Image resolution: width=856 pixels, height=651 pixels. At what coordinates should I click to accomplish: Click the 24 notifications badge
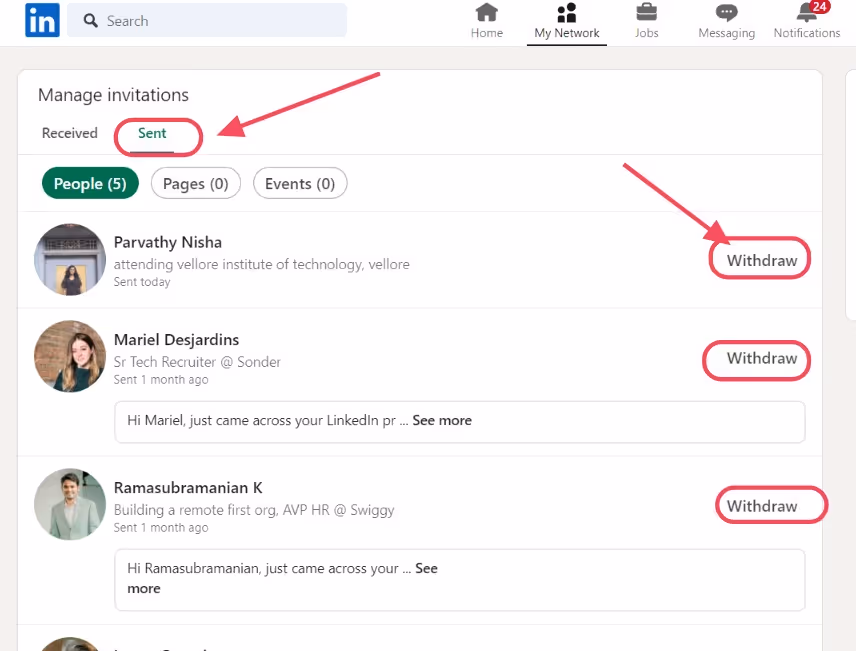819,7
